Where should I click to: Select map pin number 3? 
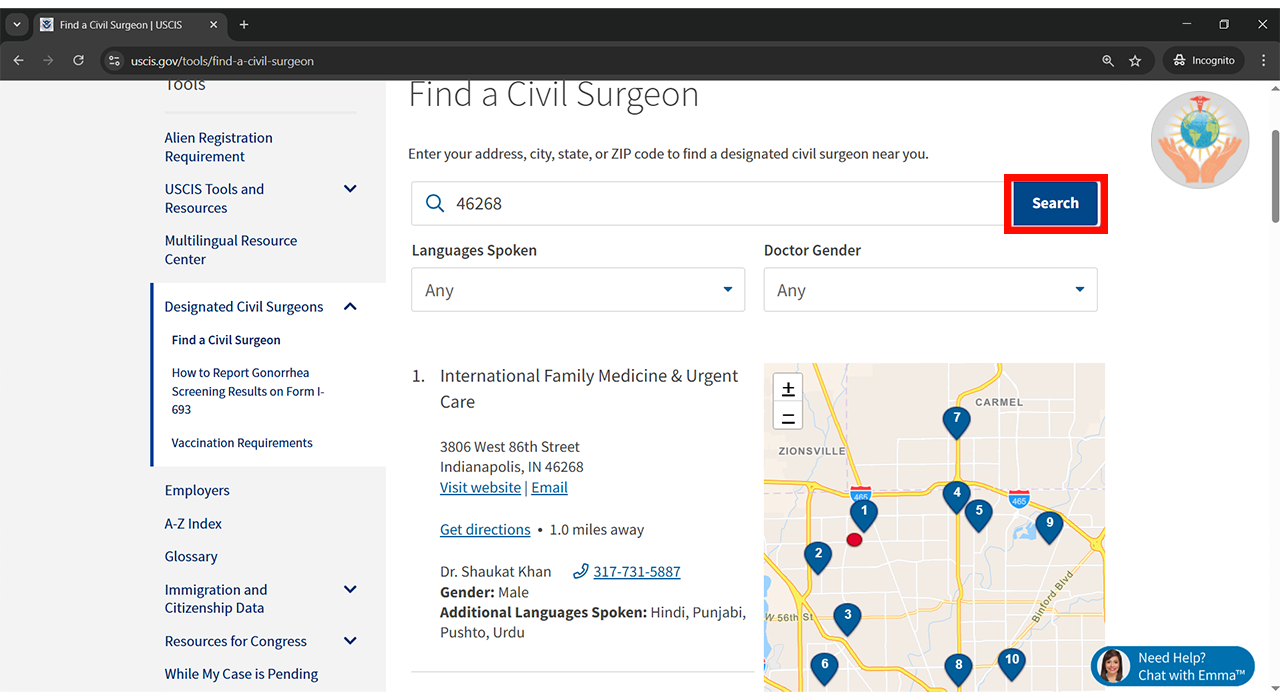click(847, 619)
